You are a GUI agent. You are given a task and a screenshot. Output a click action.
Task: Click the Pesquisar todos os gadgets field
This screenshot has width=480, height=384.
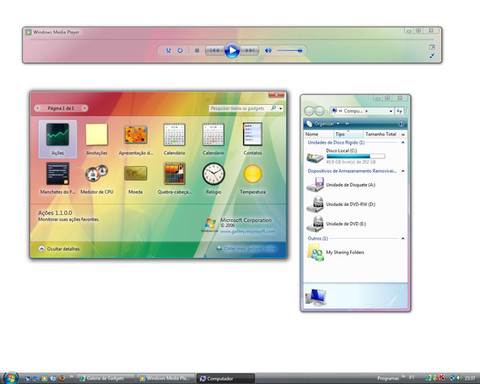[239, 108]
